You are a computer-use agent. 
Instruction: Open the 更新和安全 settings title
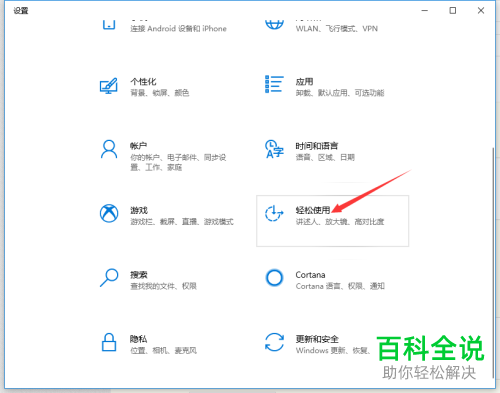pos(317,339)
